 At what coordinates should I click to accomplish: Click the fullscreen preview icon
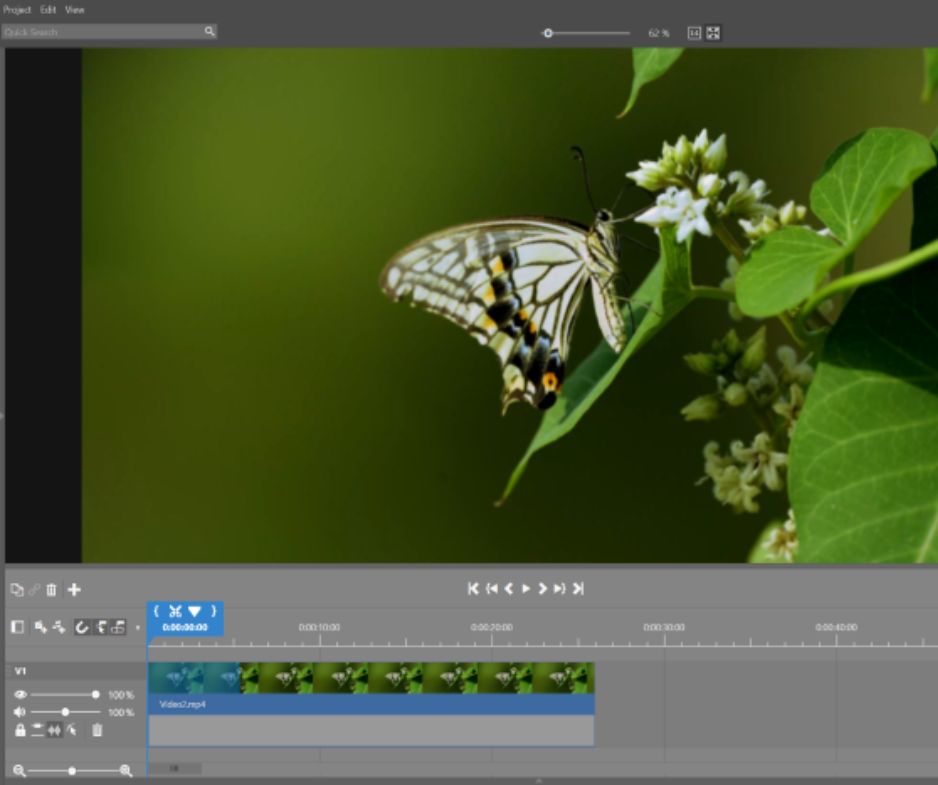[713, 33]
